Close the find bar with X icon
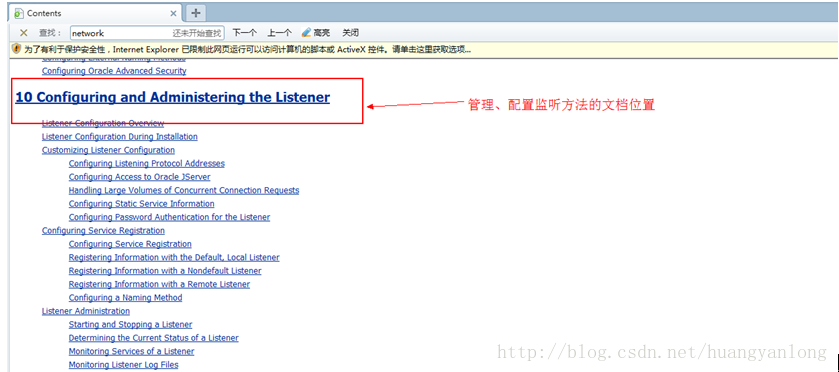The image size is (839, 372). click(24, 33)
